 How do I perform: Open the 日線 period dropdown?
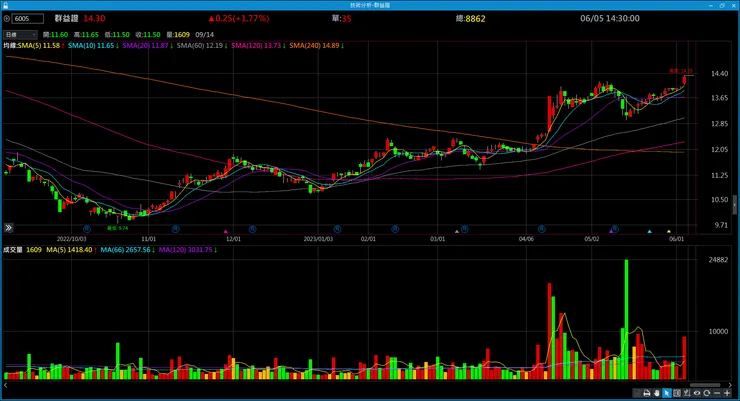point(20,35)
